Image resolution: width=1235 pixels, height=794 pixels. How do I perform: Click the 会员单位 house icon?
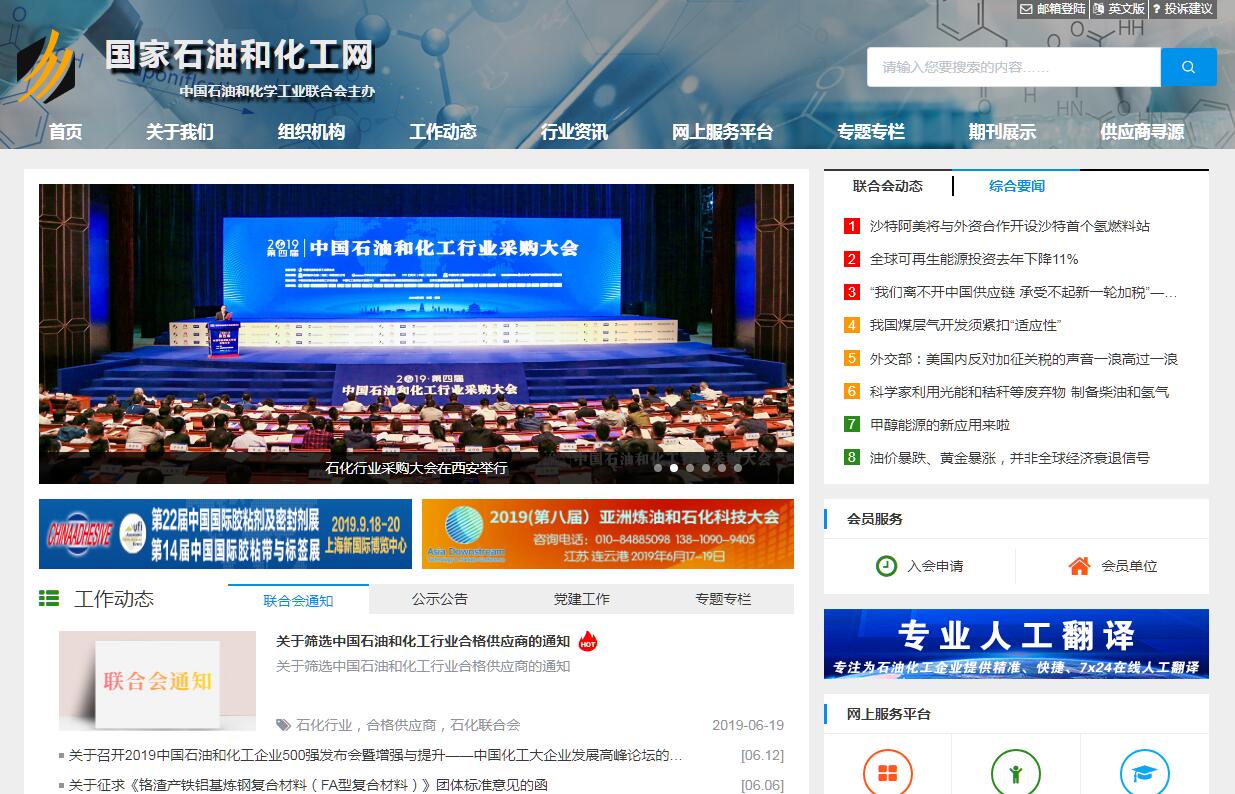pos(1079,566)
